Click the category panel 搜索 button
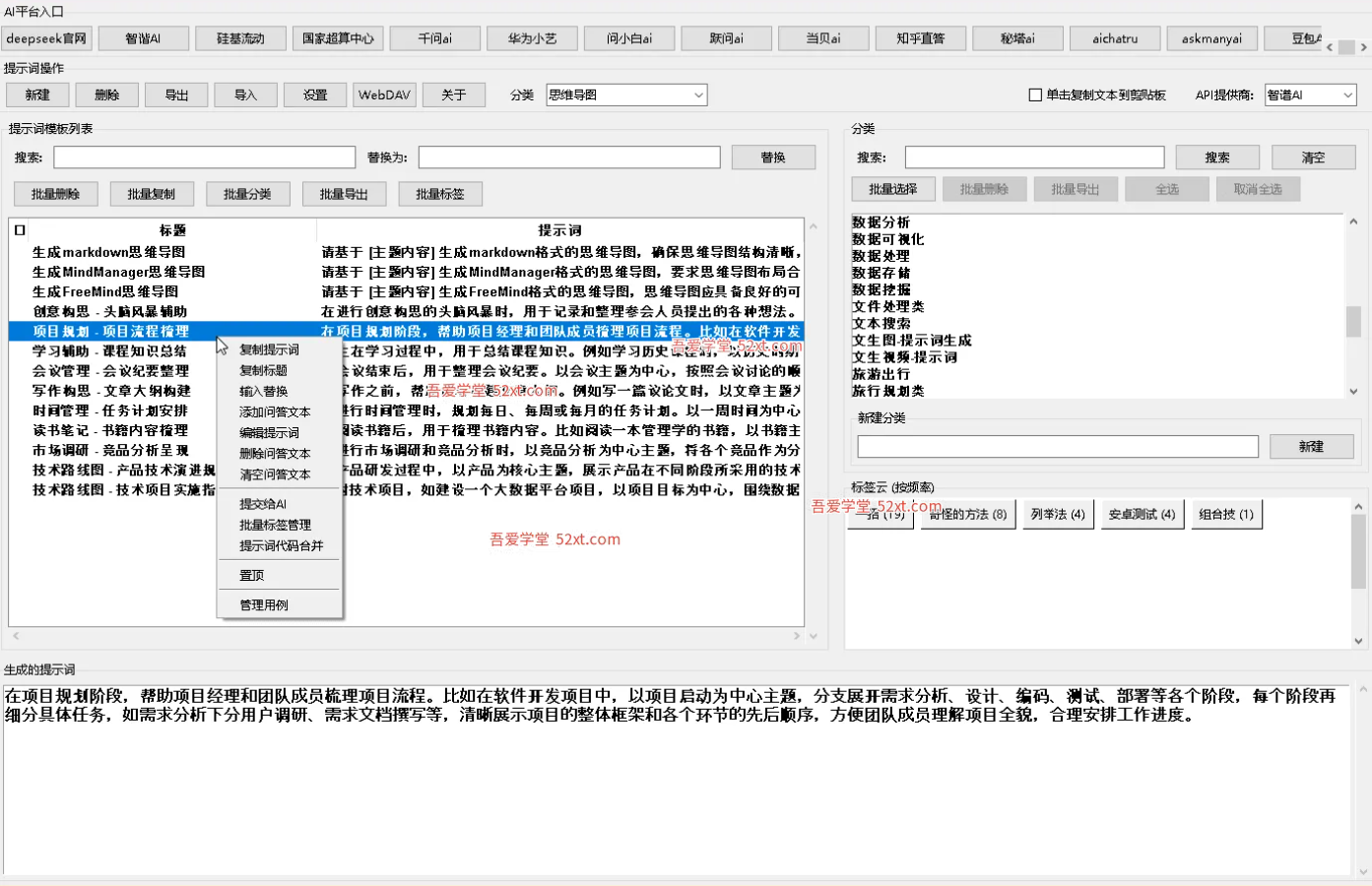This screenshot has height=886, width=1372. pos(1217,158)
